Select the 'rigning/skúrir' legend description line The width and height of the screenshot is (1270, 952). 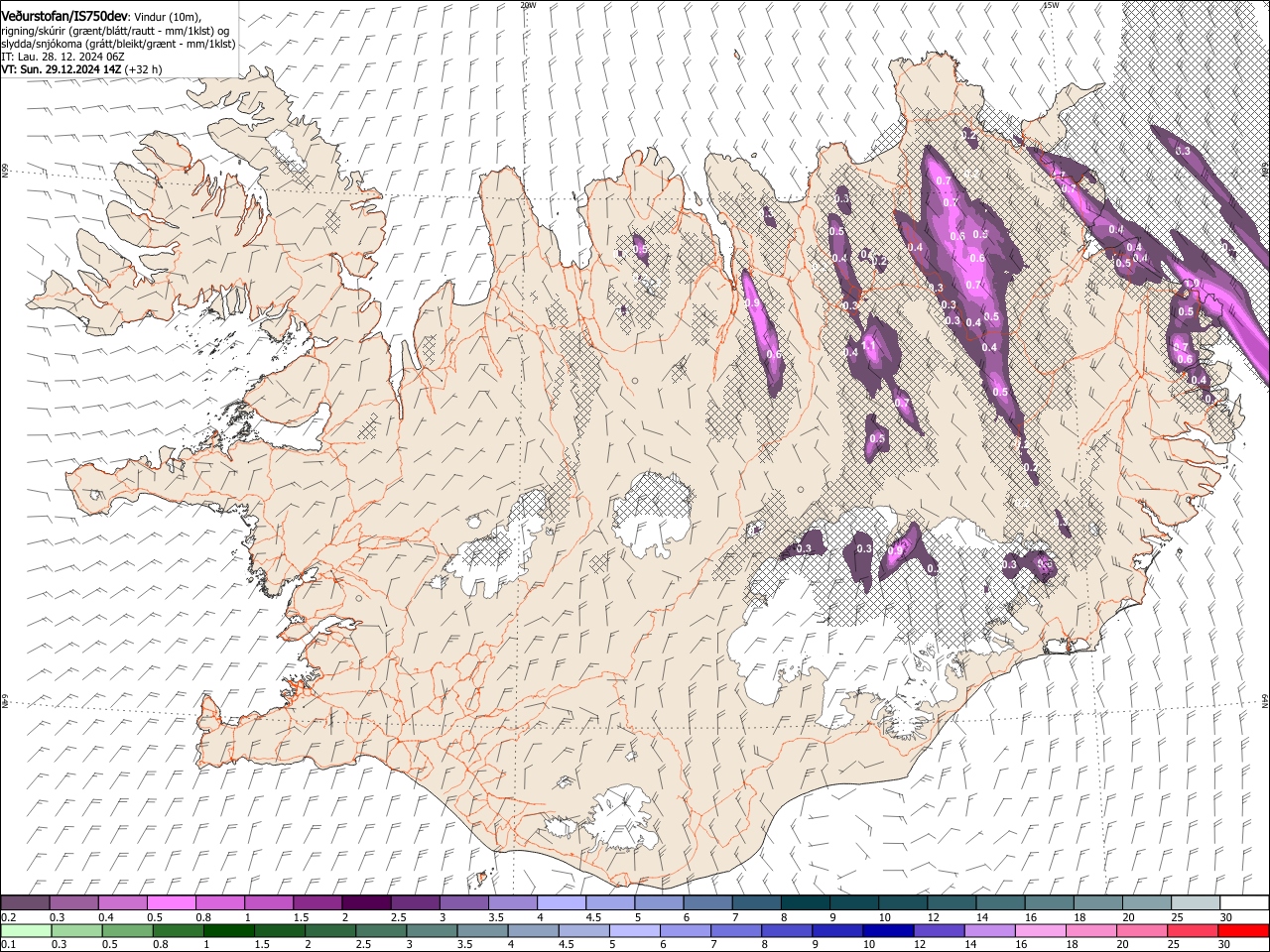(115, 31)
